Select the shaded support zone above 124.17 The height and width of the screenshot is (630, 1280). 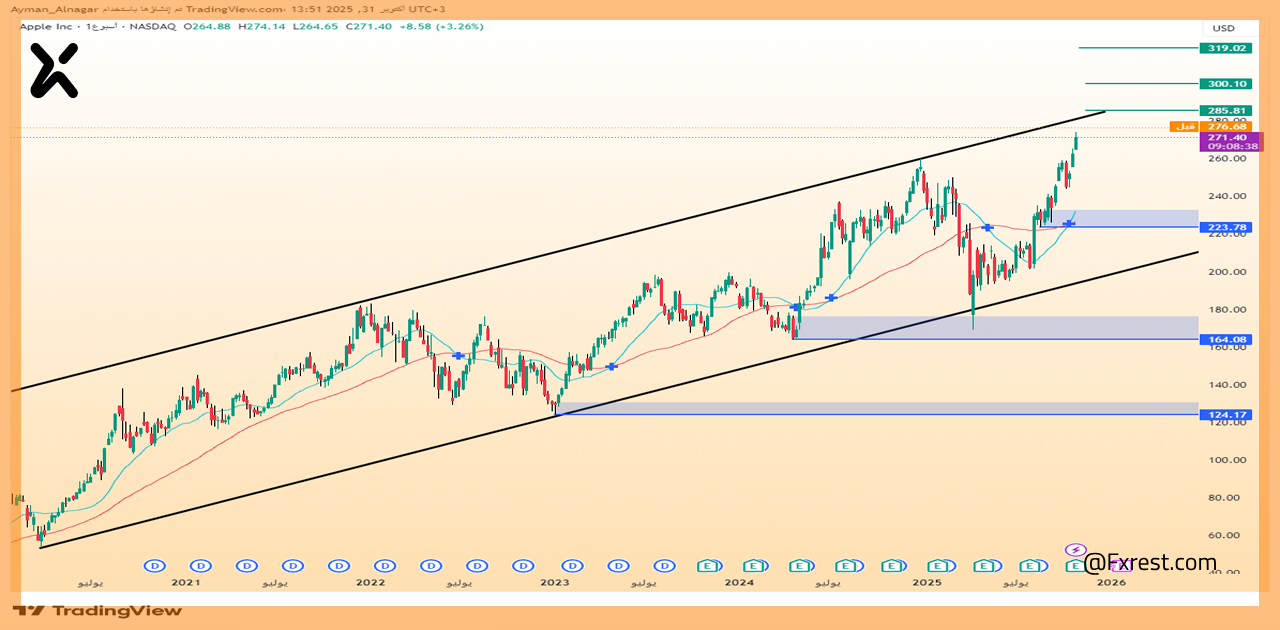coord(880,408)
